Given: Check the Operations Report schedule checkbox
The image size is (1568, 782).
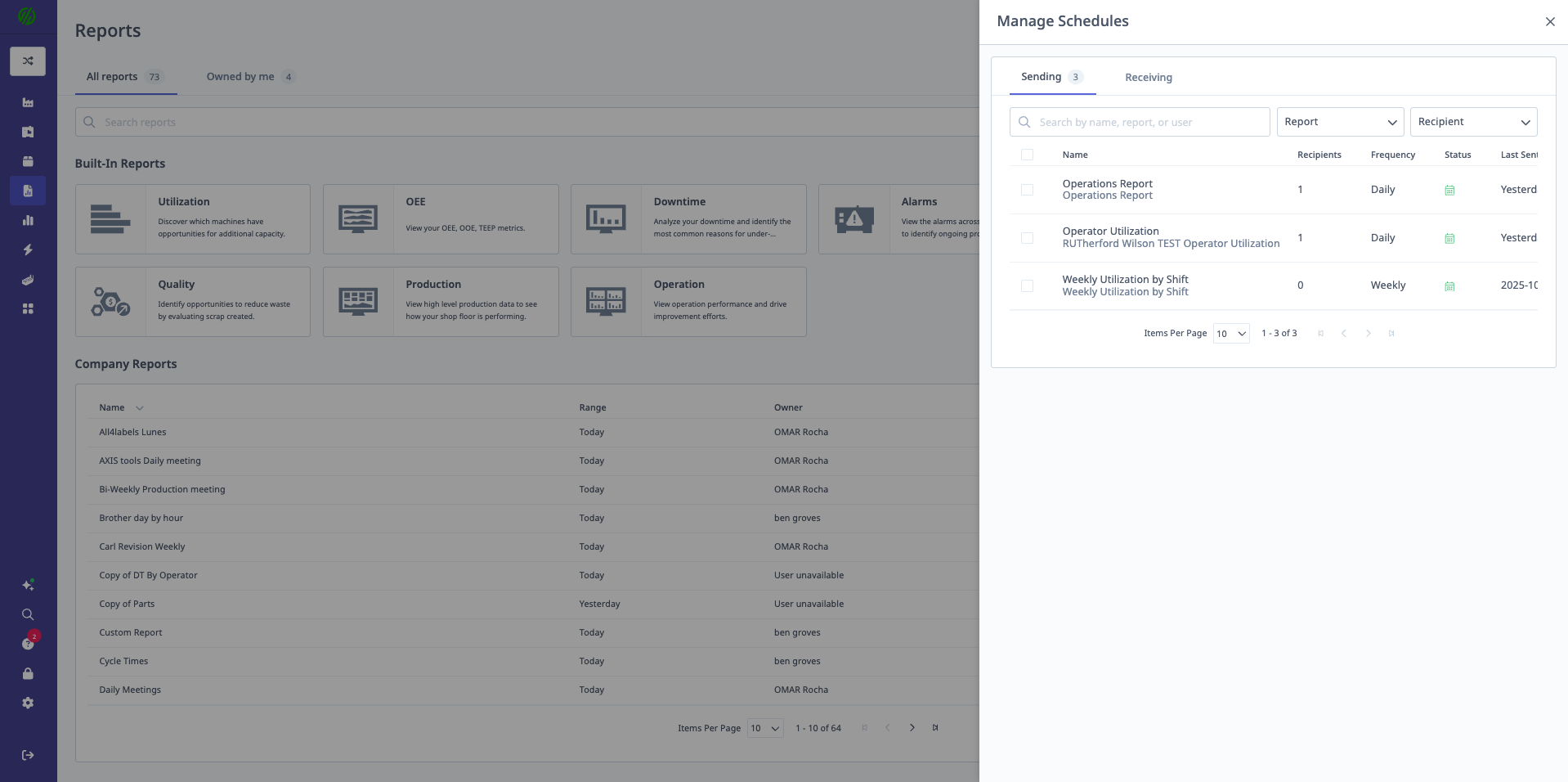Looking at the screenshot, I should pos(1028,189).
